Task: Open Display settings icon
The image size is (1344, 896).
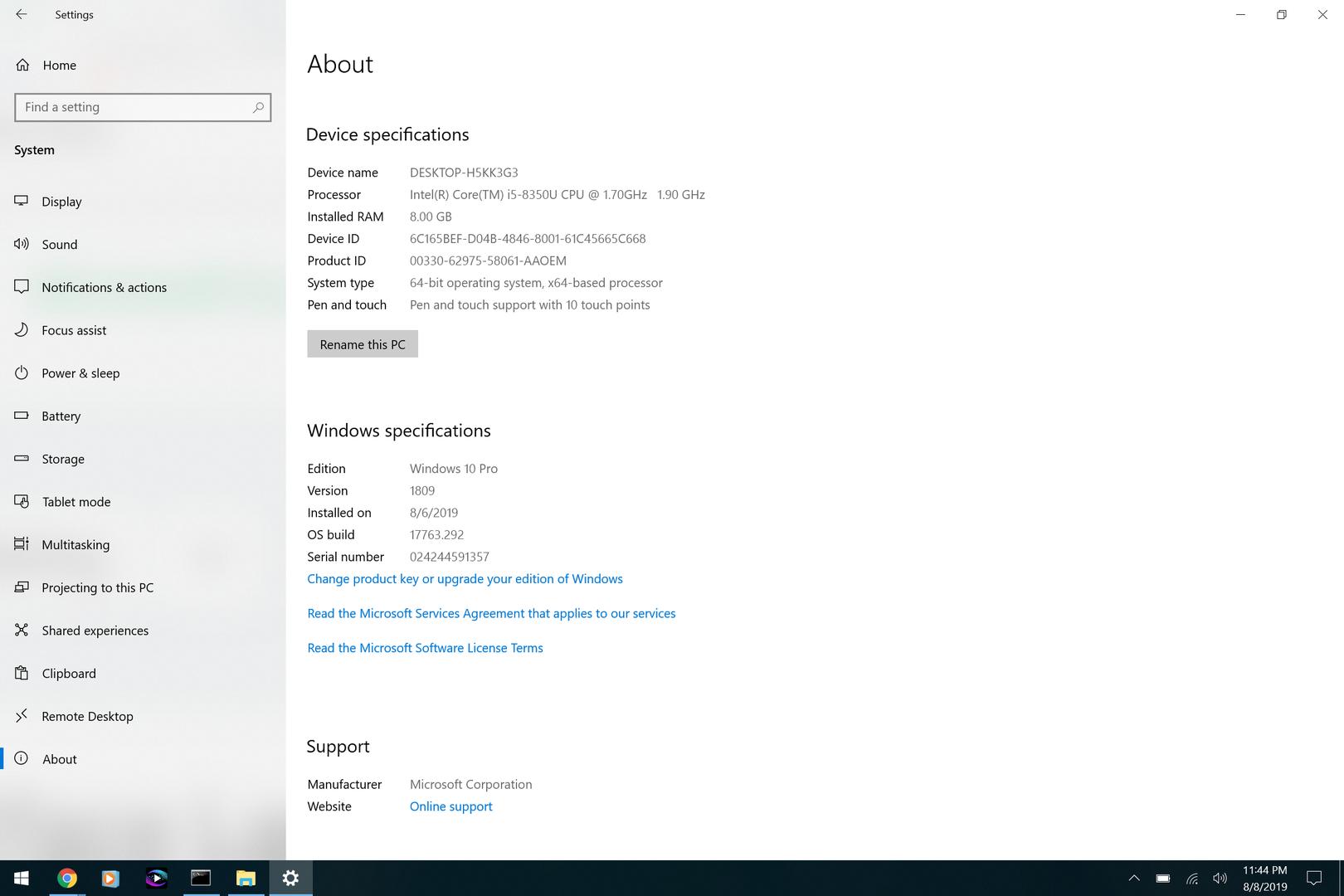Action: click(22, 202)
